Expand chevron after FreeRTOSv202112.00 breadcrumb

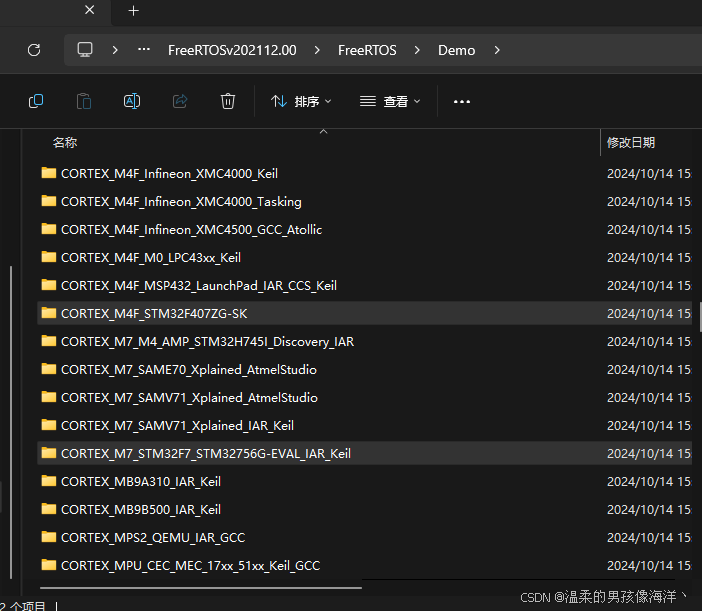coord(317,50)
